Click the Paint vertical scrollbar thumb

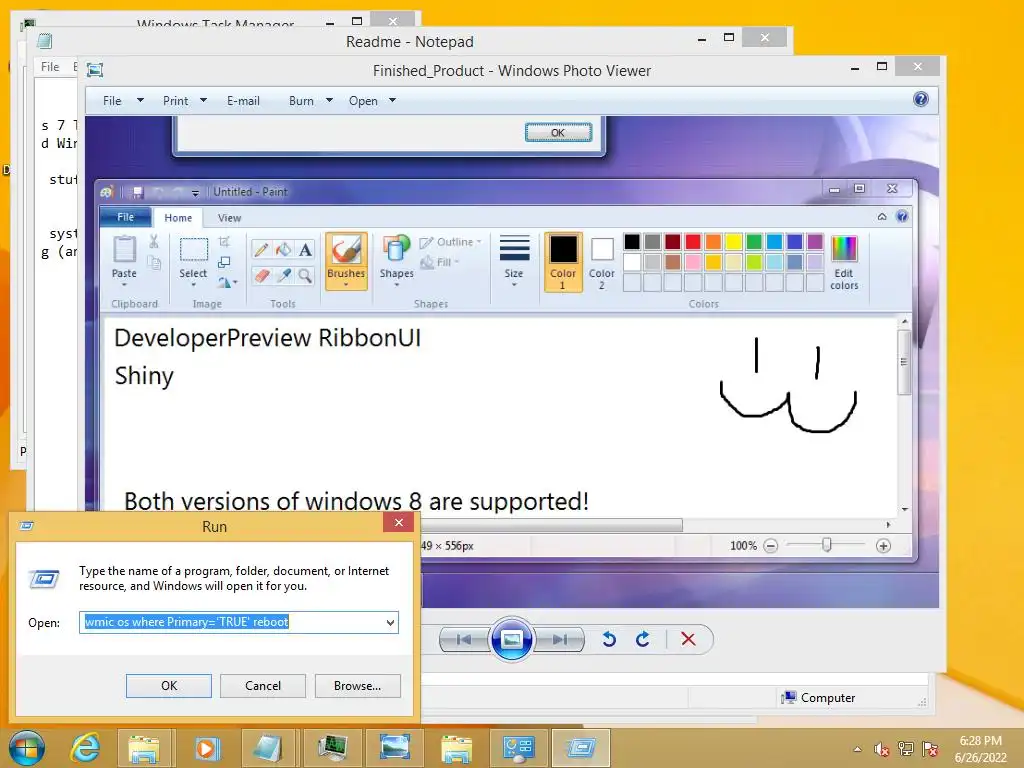(x=904, y=362)
